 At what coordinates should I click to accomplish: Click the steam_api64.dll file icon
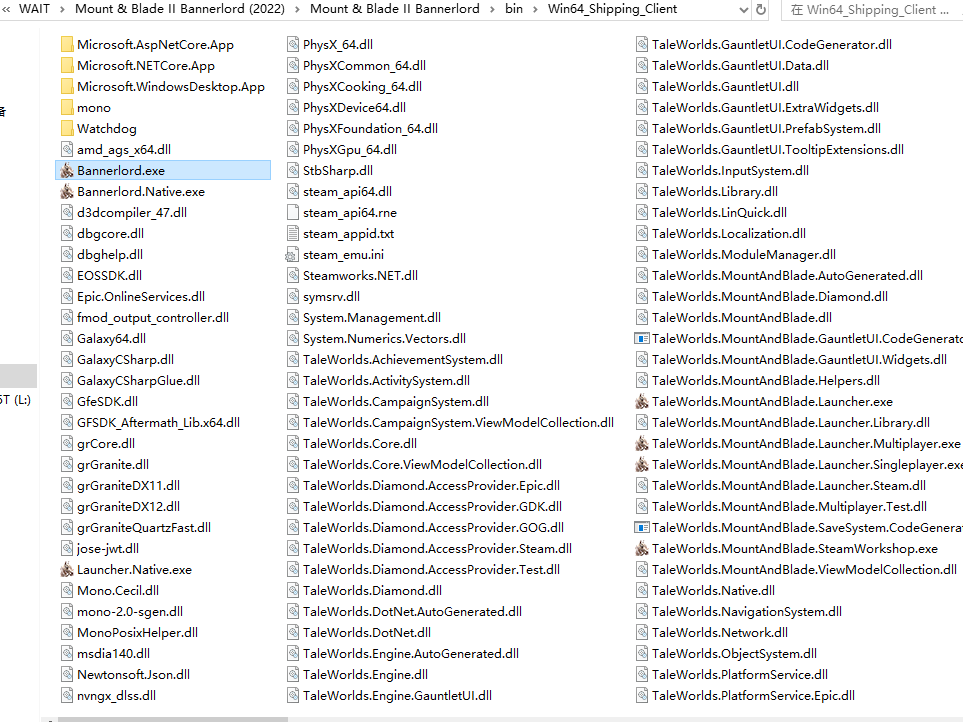tap(293, 192)
